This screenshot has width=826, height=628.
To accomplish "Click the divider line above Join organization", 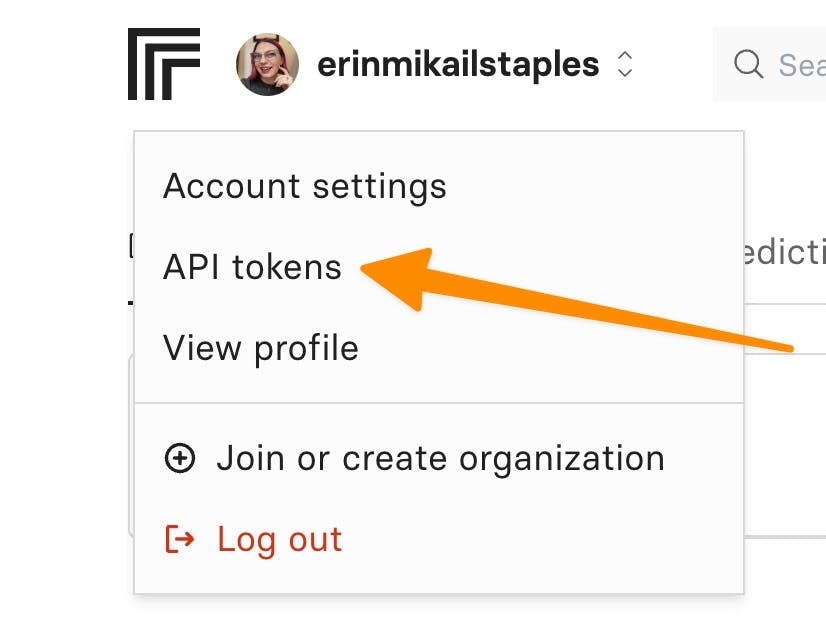I will pos(439,403).
